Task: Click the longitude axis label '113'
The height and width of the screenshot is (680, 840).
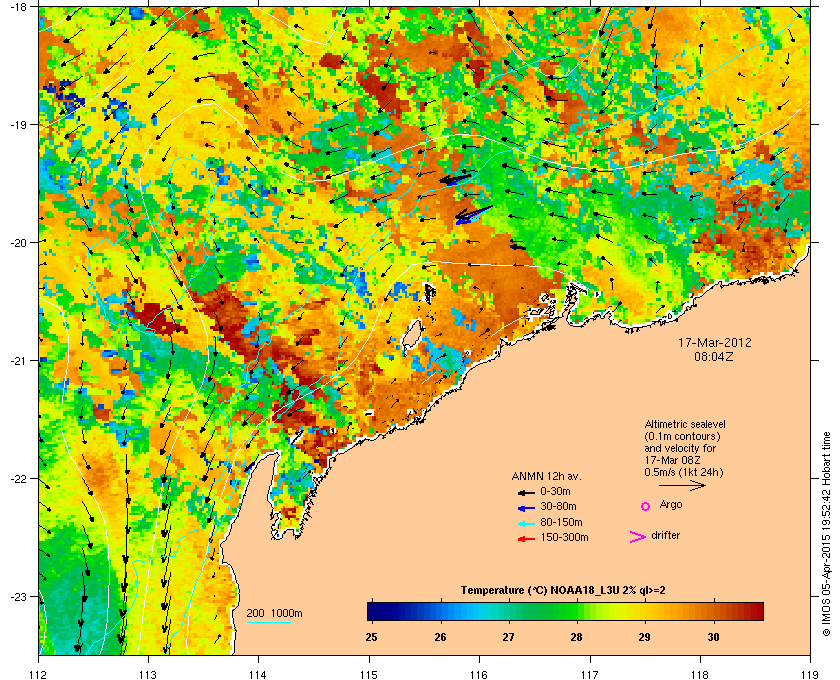Action: tap(148, 674)
